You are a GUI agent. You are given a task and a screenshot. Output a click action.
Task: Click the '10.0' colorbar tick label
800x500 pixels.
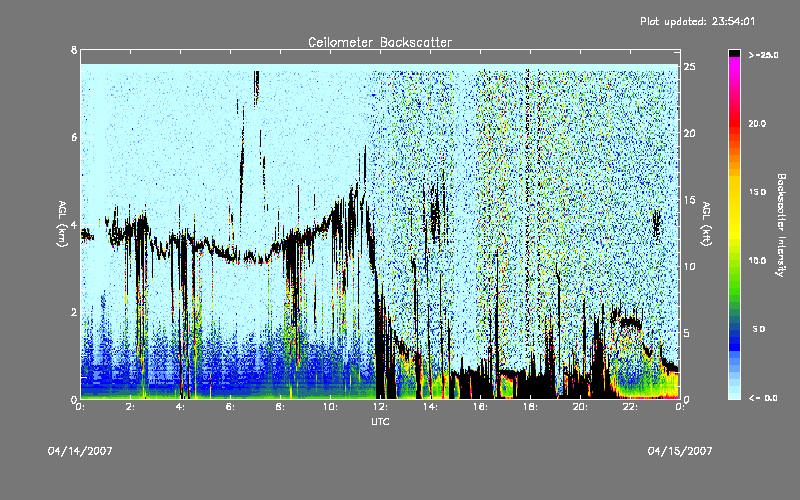coord(757,261)
